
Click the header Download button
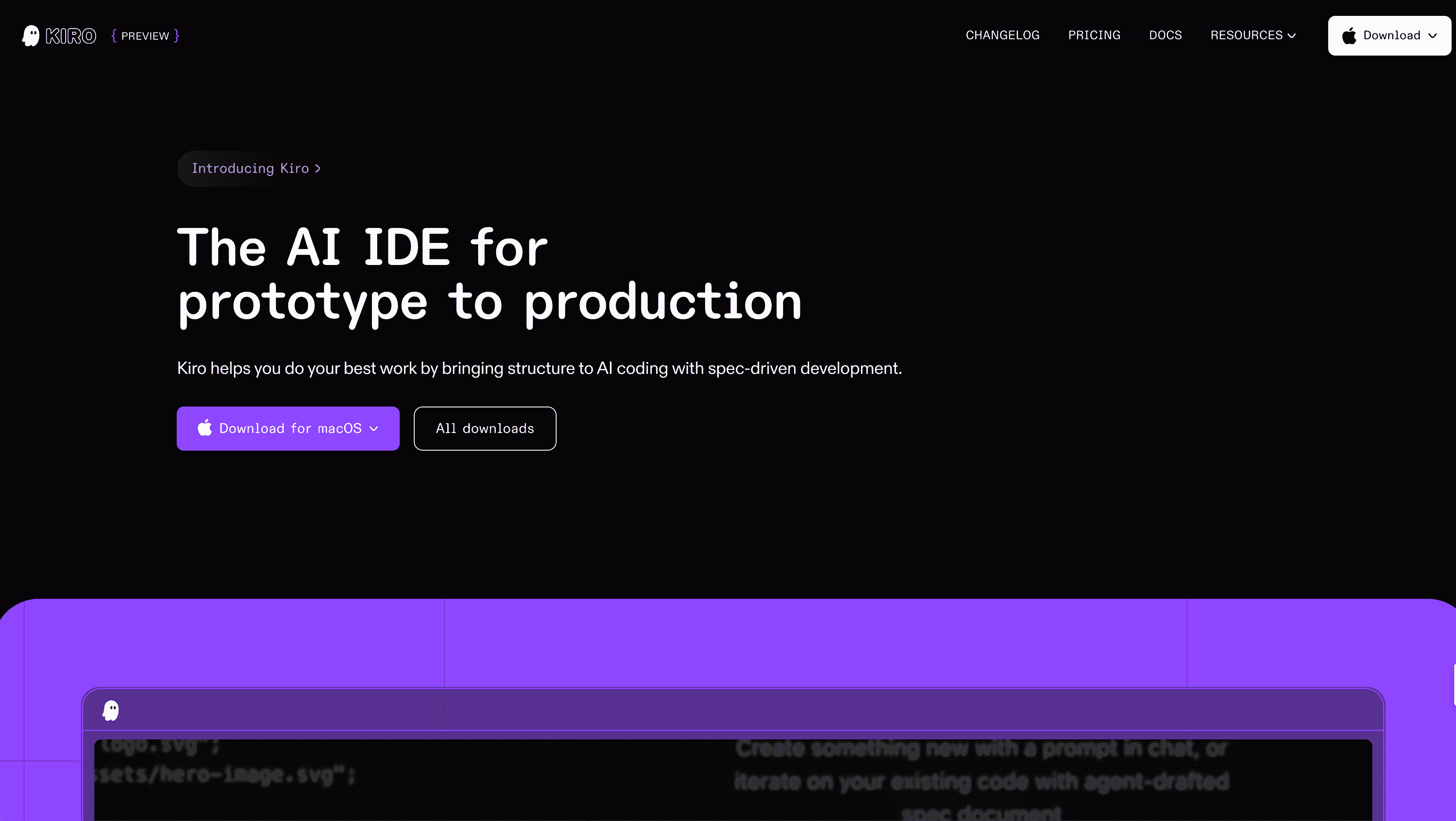point(1389,36)
